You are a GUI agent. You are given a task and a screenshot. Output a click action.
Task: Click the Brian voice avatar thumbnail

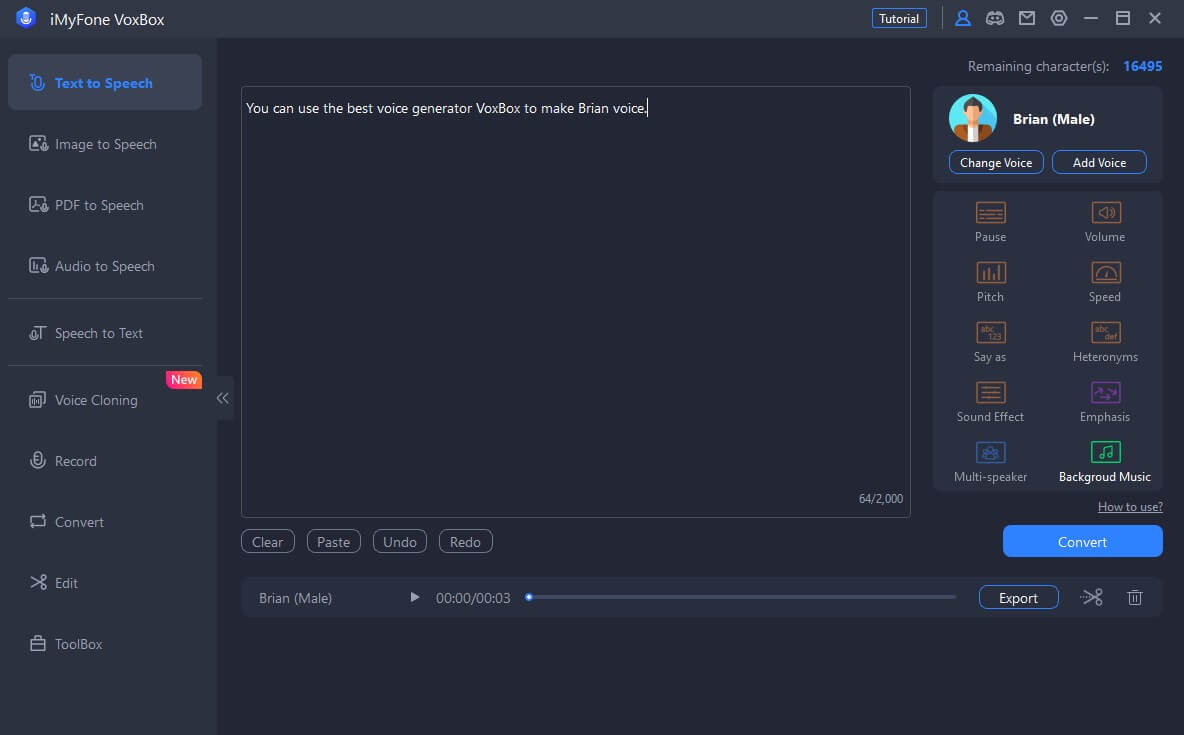973,118
